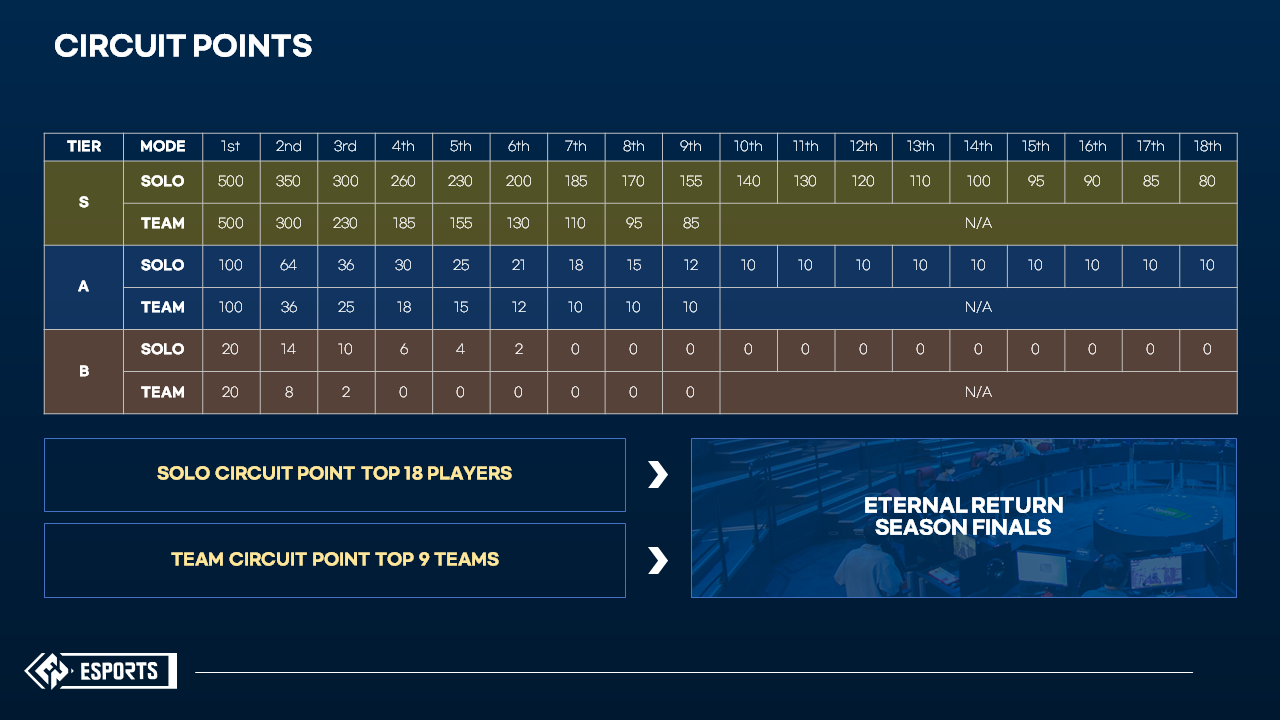Click the 1st place column header
Image resolution: width=1280 pixels, height=720 pixels.
231,146
